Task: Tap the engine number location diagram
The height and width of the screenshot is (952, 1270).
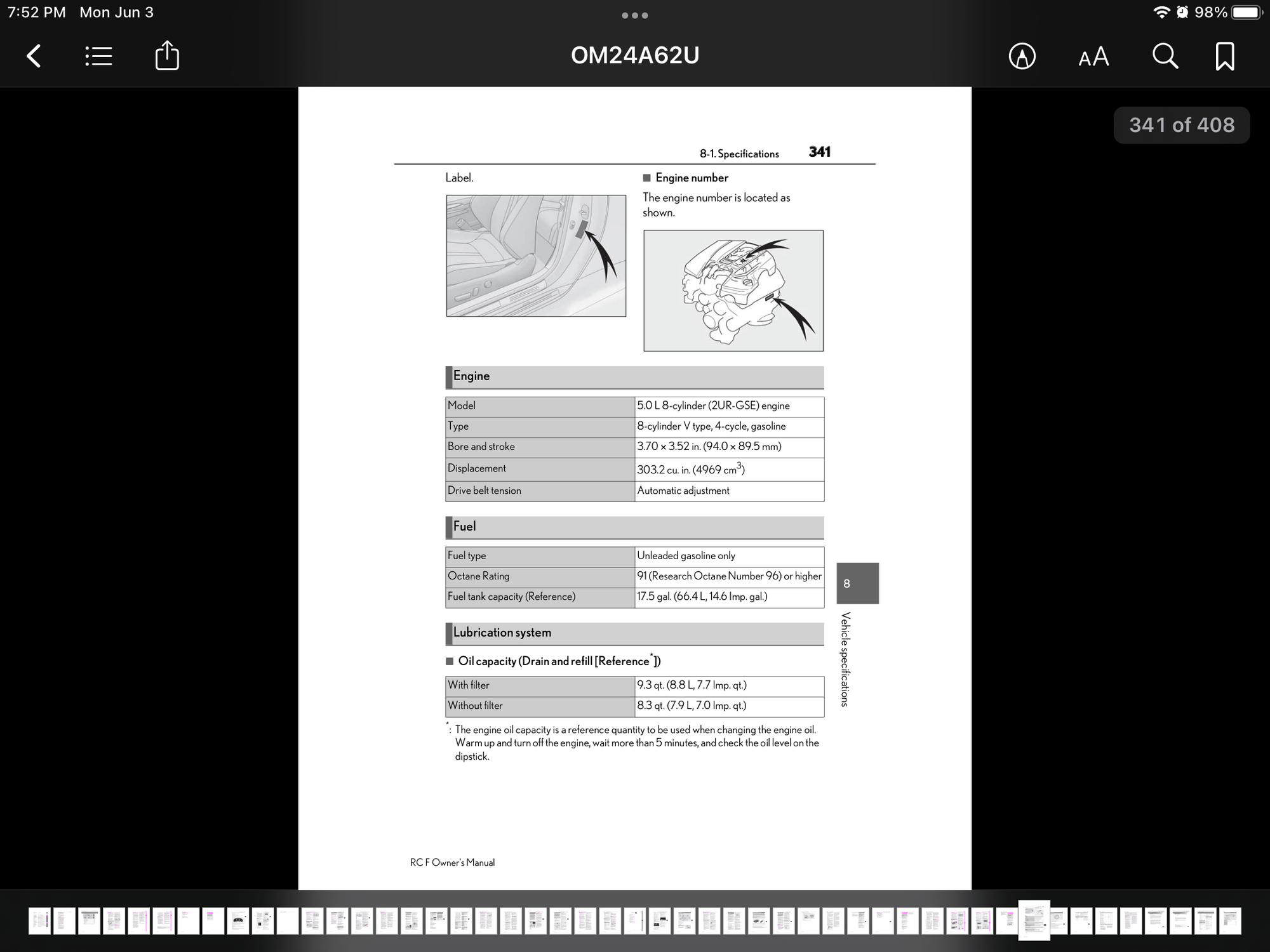Action: (x=733, y=291)
